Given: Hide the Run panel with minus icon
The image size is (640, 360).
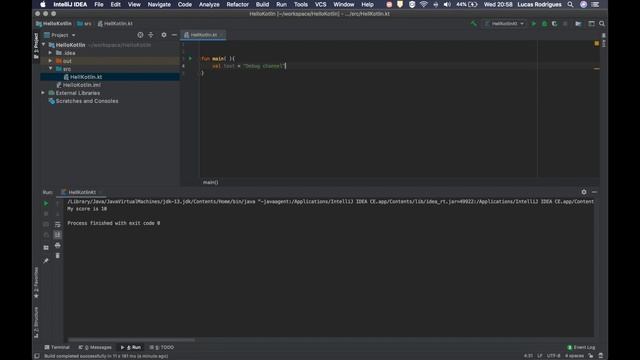Looking at the screenshot, I should [x=594, y=192].
